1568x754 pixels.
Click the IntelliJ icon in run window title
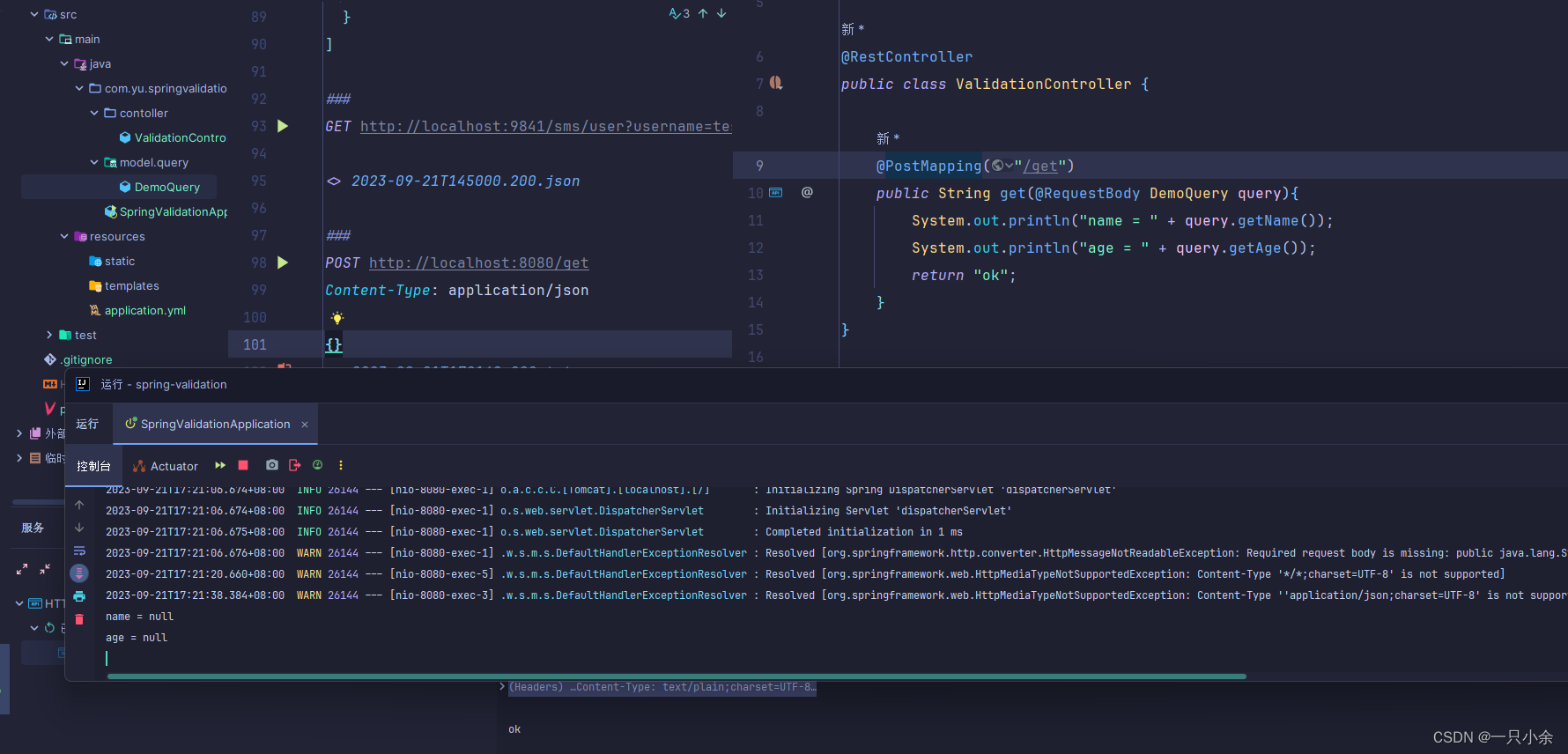pyautogui.click(x=83, y=384)
